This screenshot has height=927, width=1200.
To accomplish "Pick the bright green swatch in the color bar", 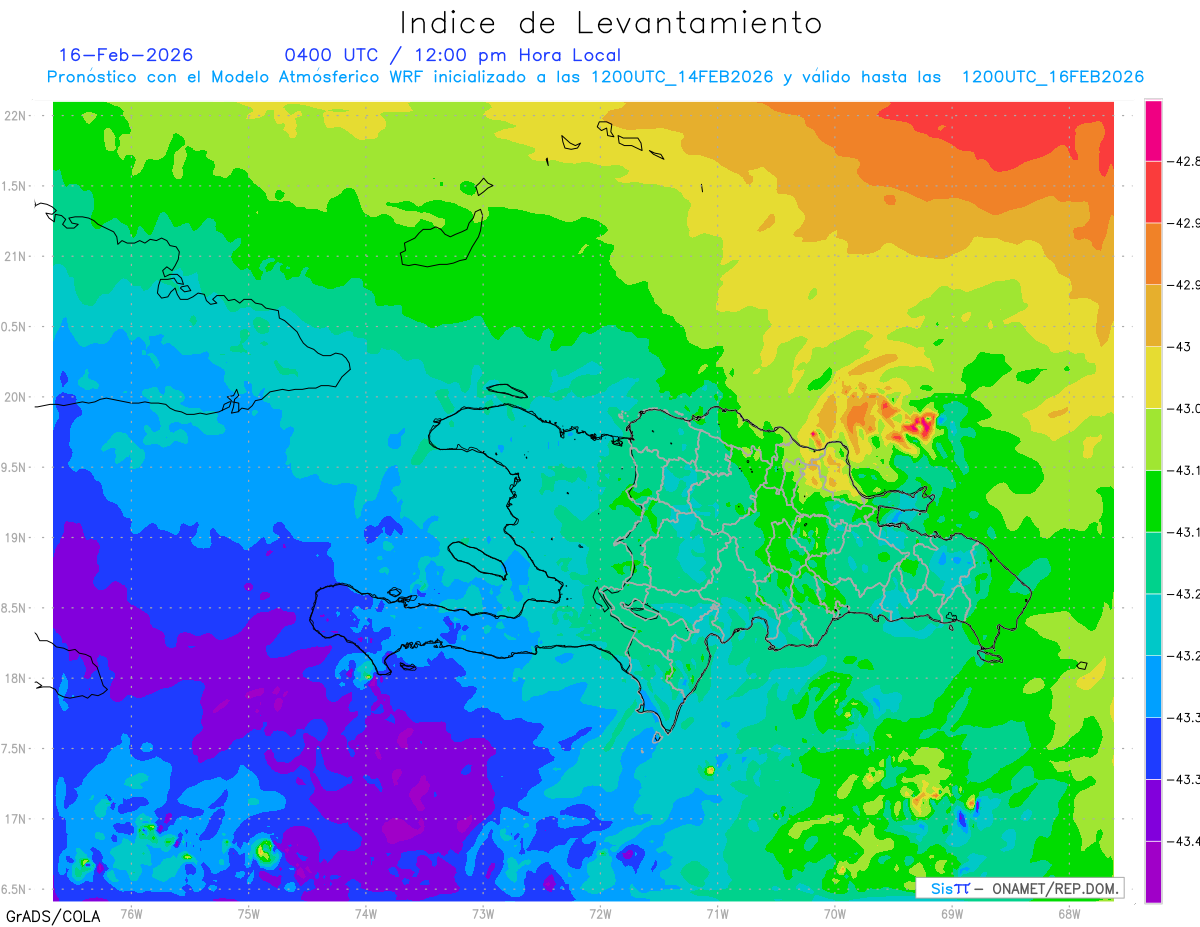I will 1153,501.
